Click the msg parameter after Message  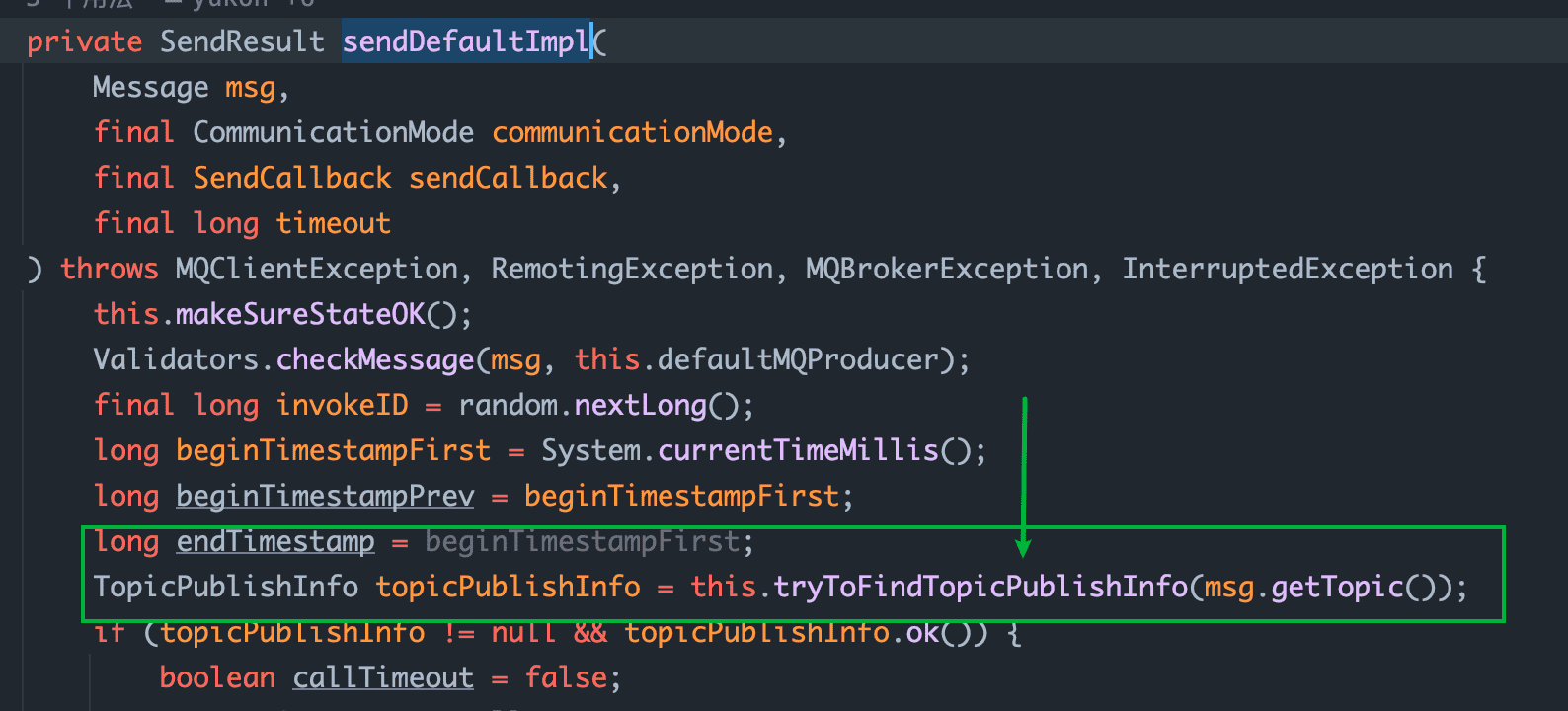[x=251, y=88]
